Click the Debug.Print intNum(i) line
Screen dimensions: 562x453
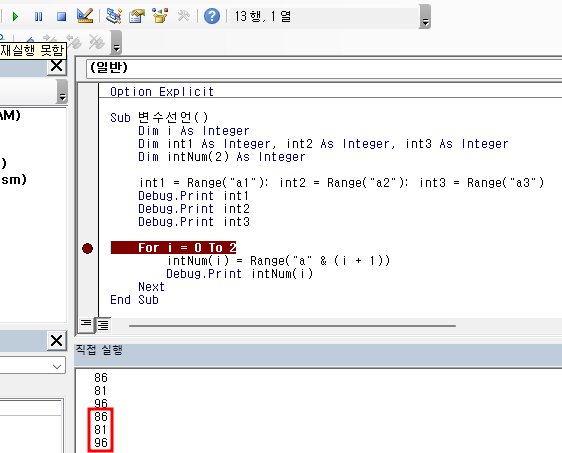coord(240,274)
